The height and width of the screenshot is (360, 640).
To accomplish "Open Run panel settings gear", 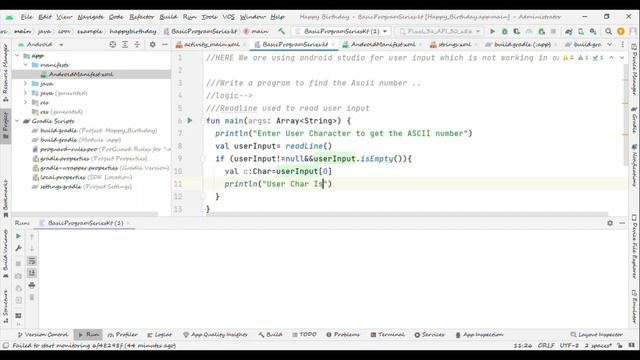I will point(610,223).
